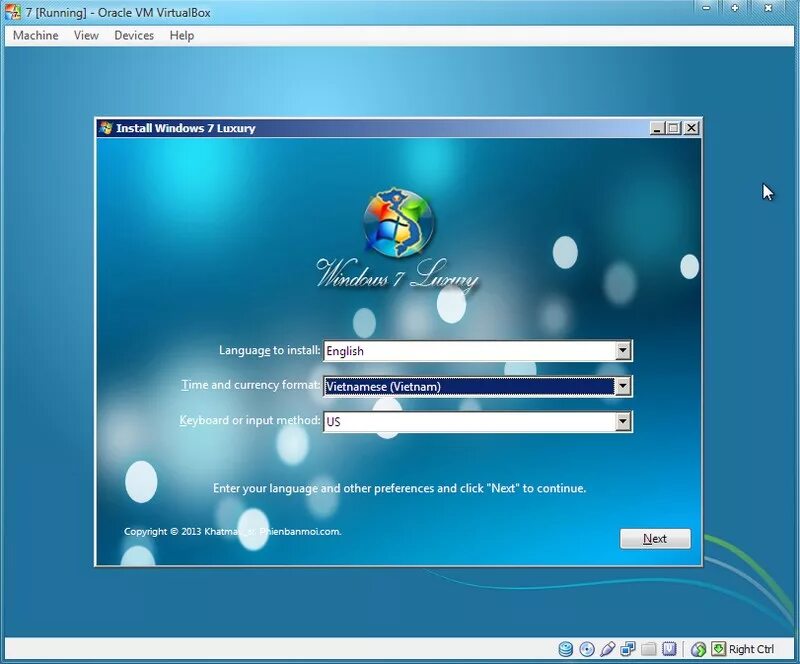800x664 pixels.
Task: Click the hard disk activity status icon
Action: (565, 649)
